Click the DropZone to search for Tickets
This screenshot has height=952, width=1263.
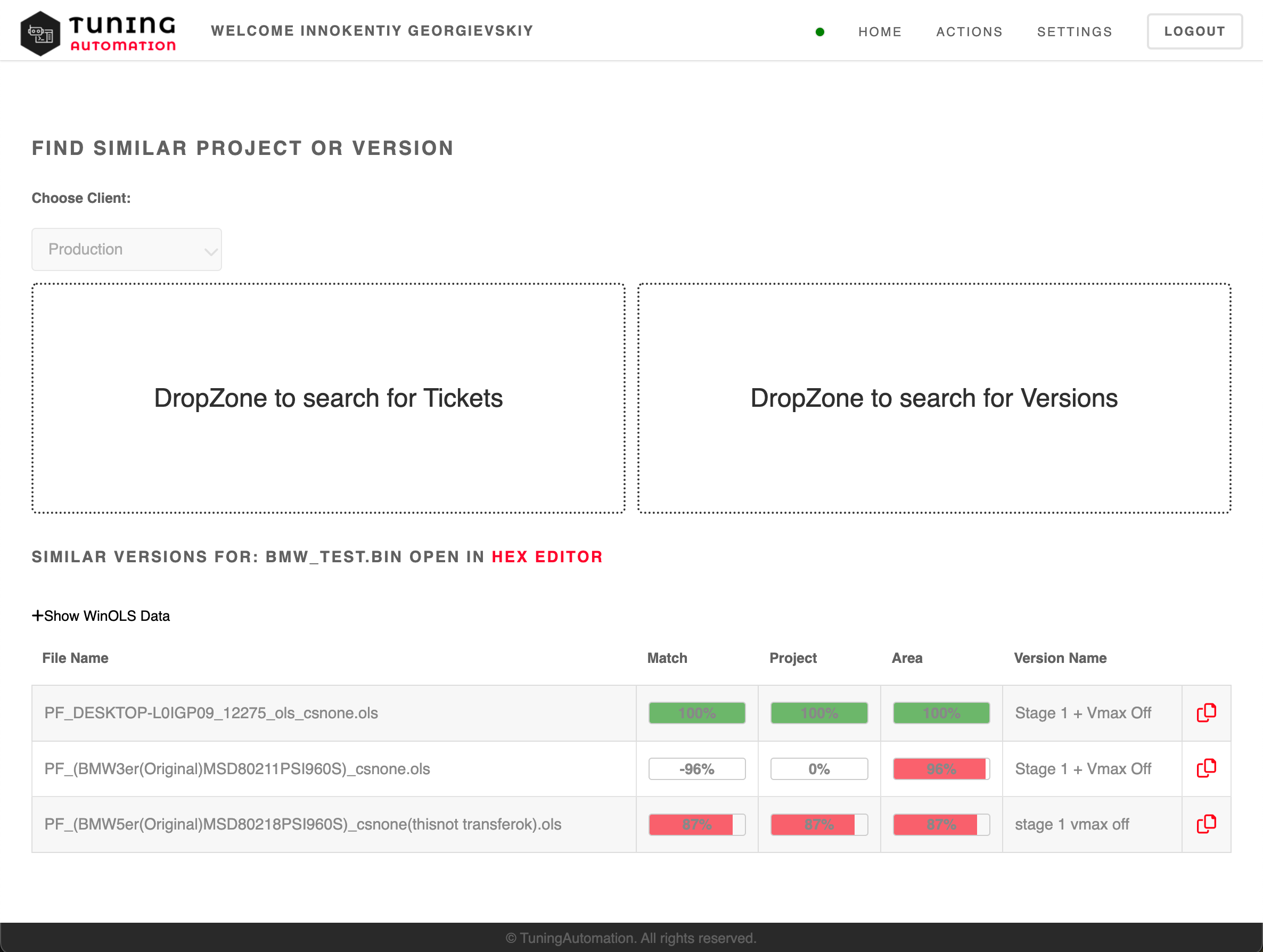click(329, 398)
